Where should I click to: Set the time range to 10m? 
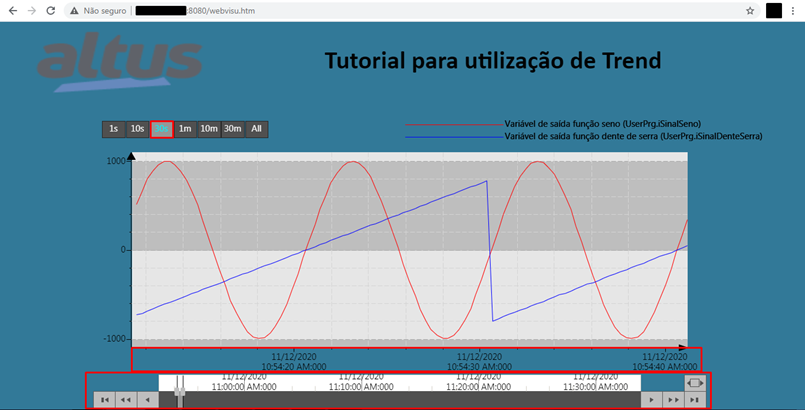click(x=208, y=129)
